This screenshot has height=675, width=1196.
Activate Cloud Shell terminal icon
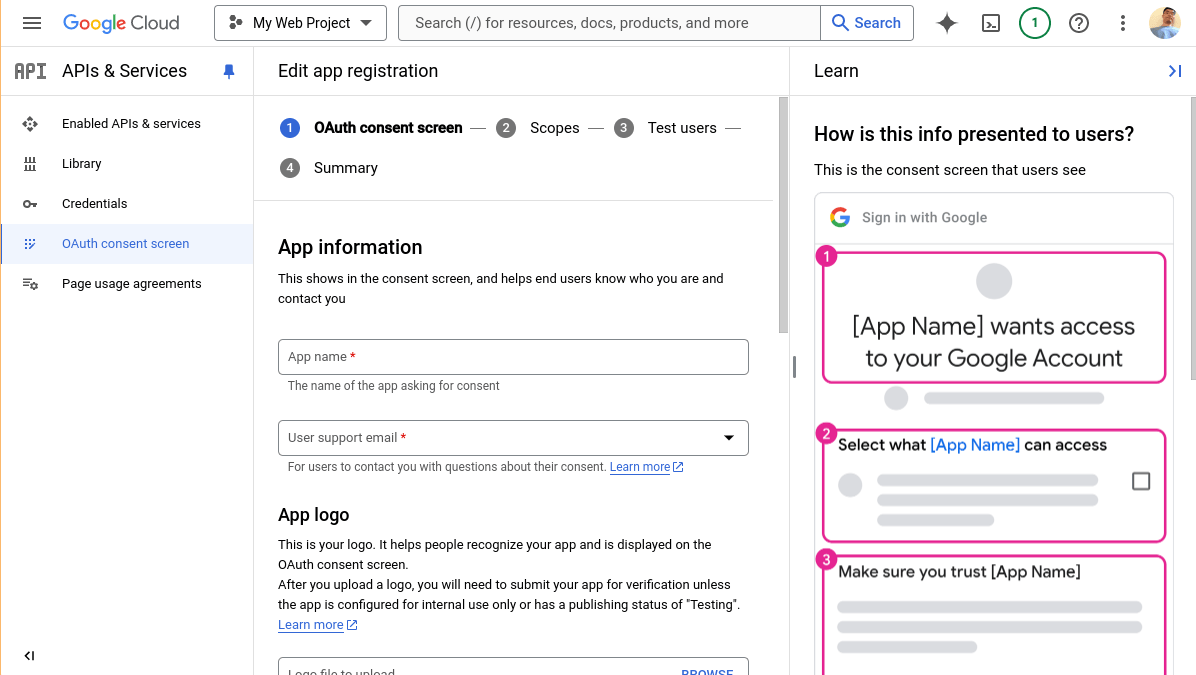tap(991, 23)
